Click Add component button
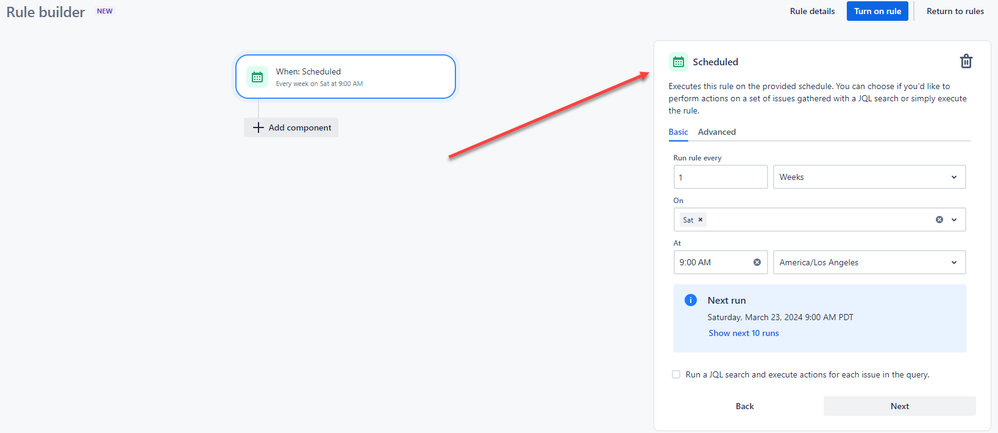Screen dimensions: 998x433 (291, 127)
